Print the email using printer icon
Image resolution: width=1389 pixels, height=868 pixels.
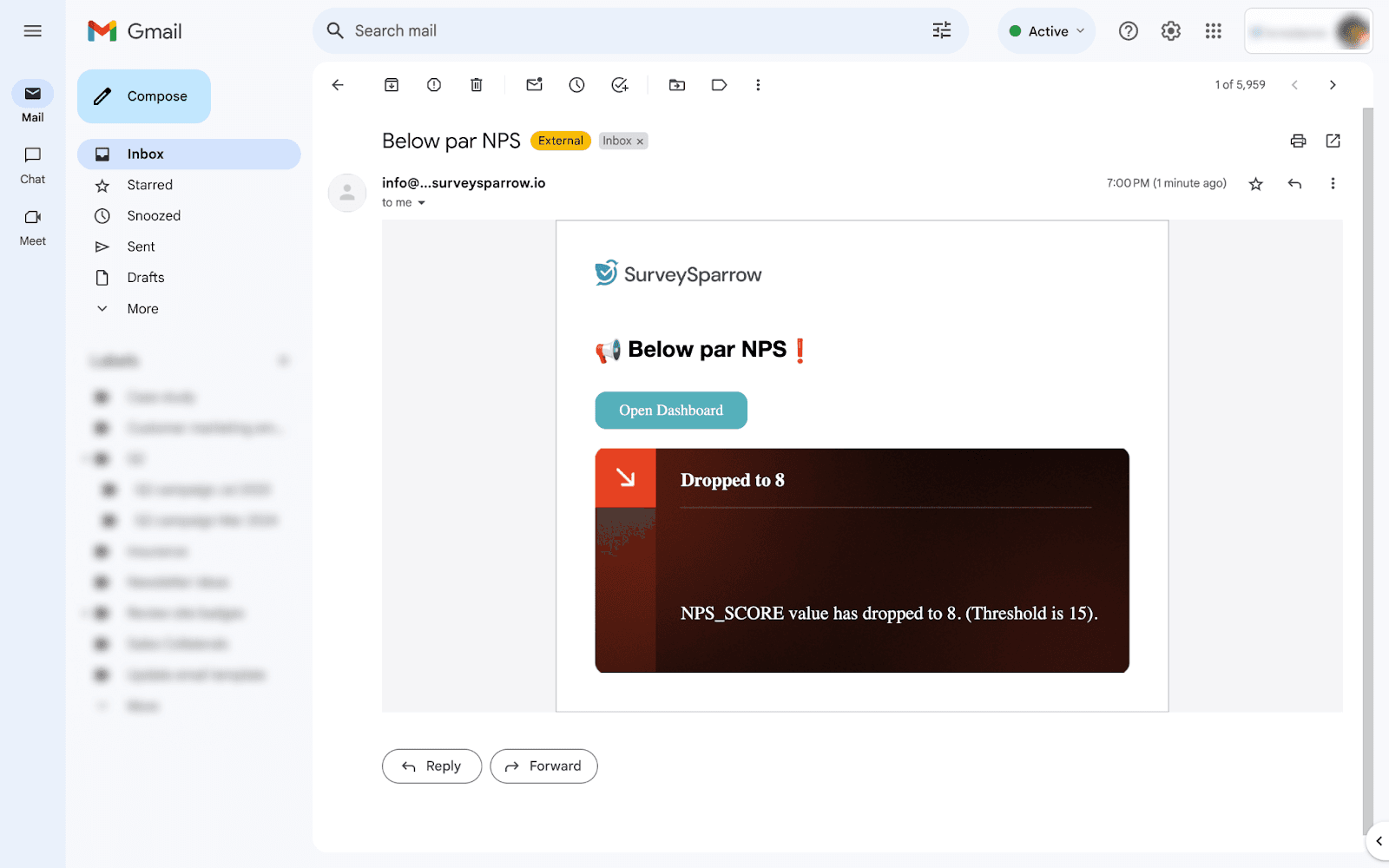point(1298,141)
